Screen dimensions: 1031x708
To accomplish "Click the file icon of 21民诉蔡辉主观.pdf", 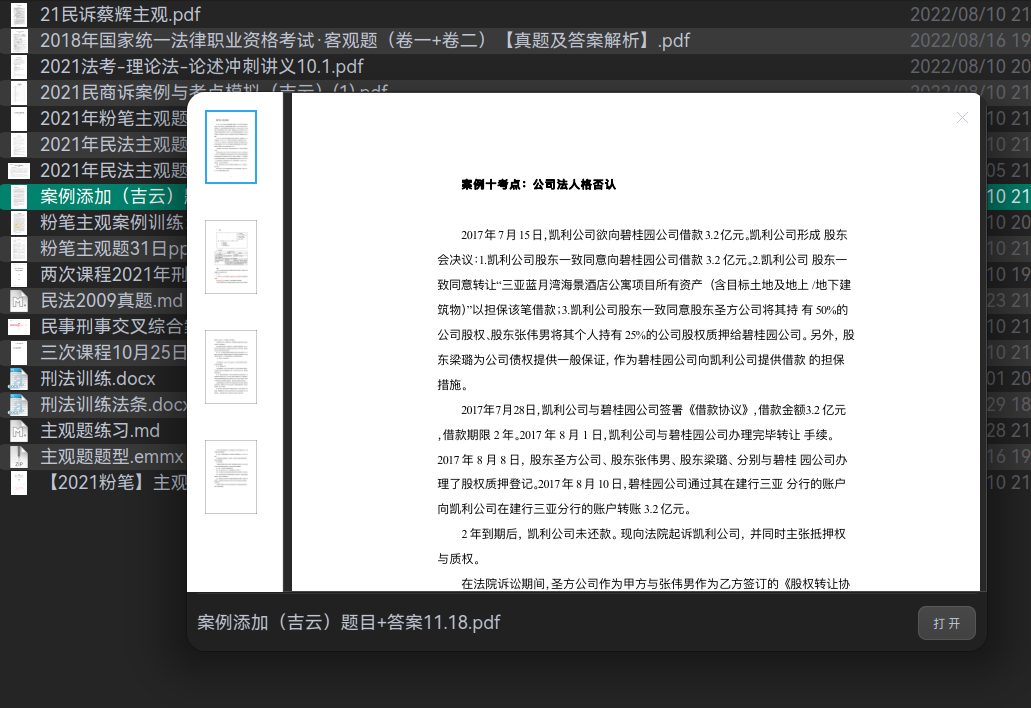I will (x=19, y=14).
